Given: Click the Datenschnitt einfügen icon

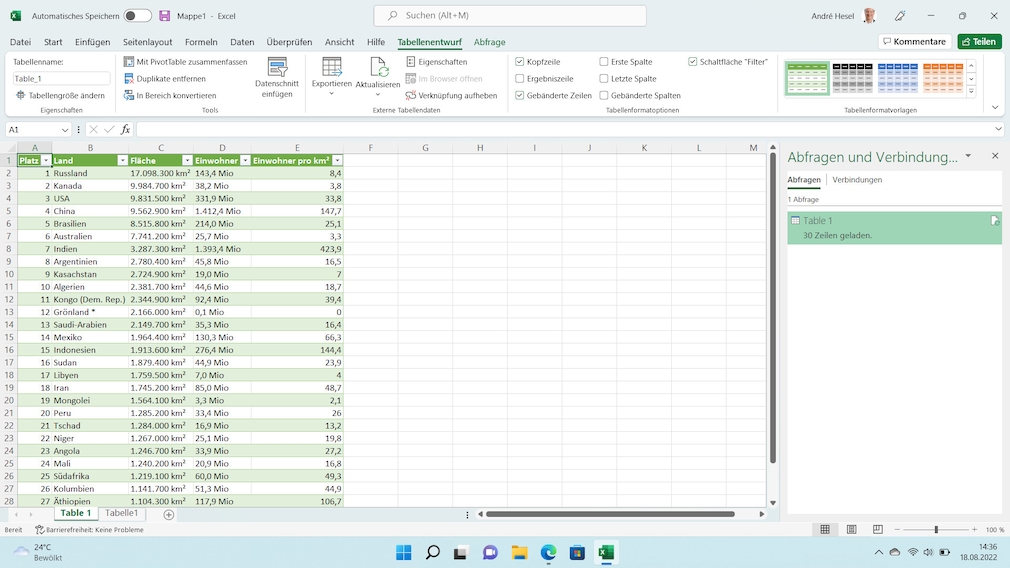Looking at the screenshot, I should click(277, 68).
